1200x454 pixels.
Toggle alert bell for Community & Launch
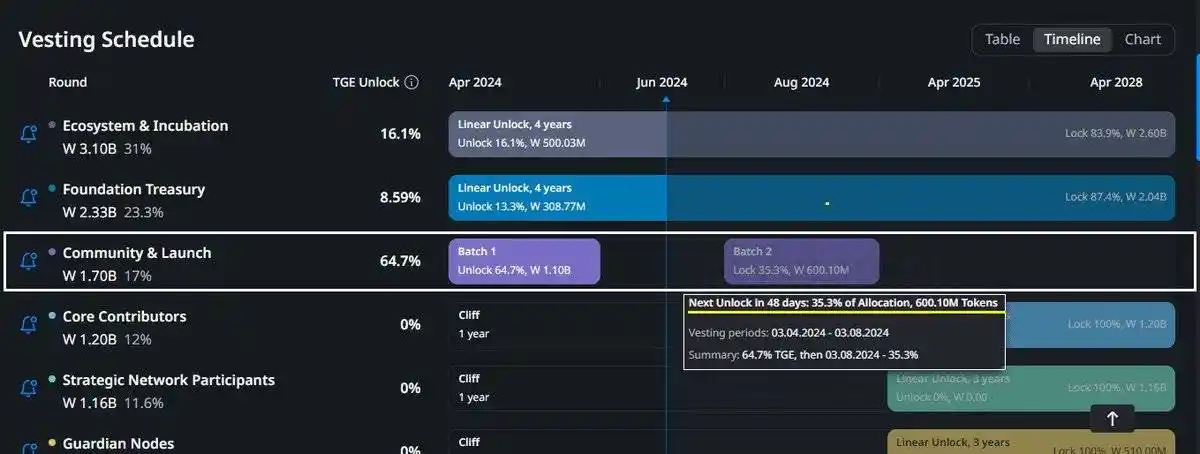(29, 262)
